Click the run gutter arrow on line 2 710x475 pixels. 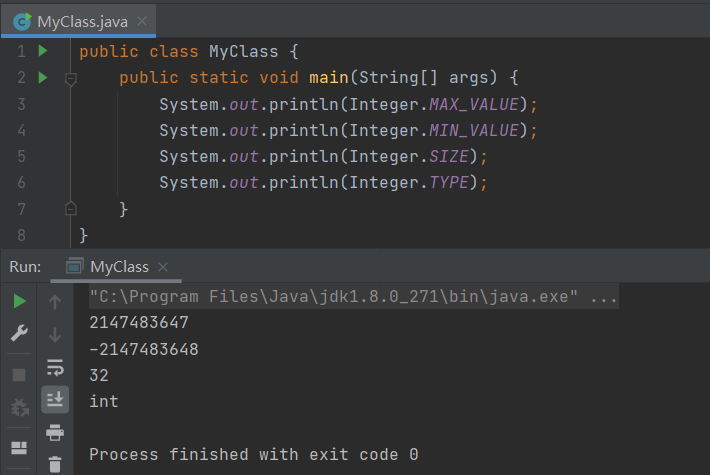point(43,77)
